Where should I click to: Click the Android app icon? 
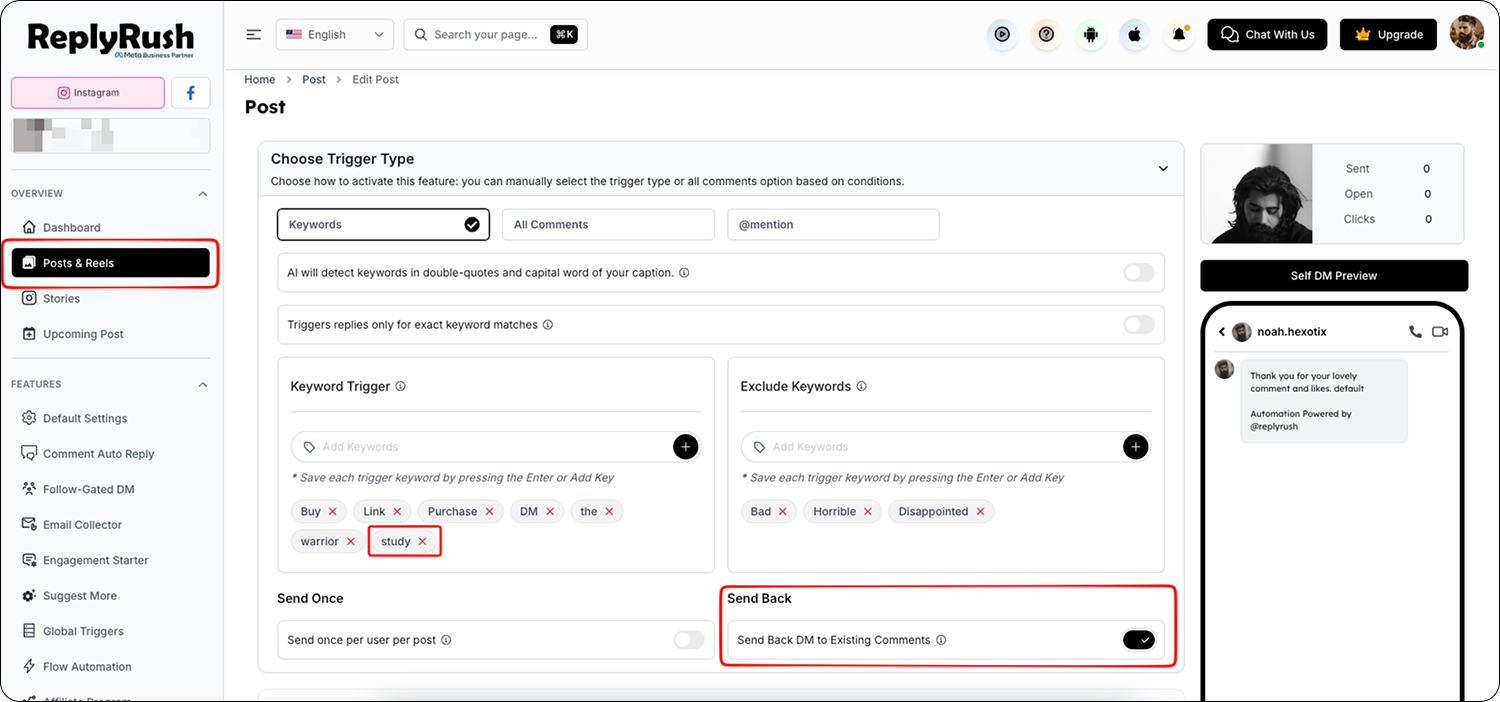[1090, 34]
